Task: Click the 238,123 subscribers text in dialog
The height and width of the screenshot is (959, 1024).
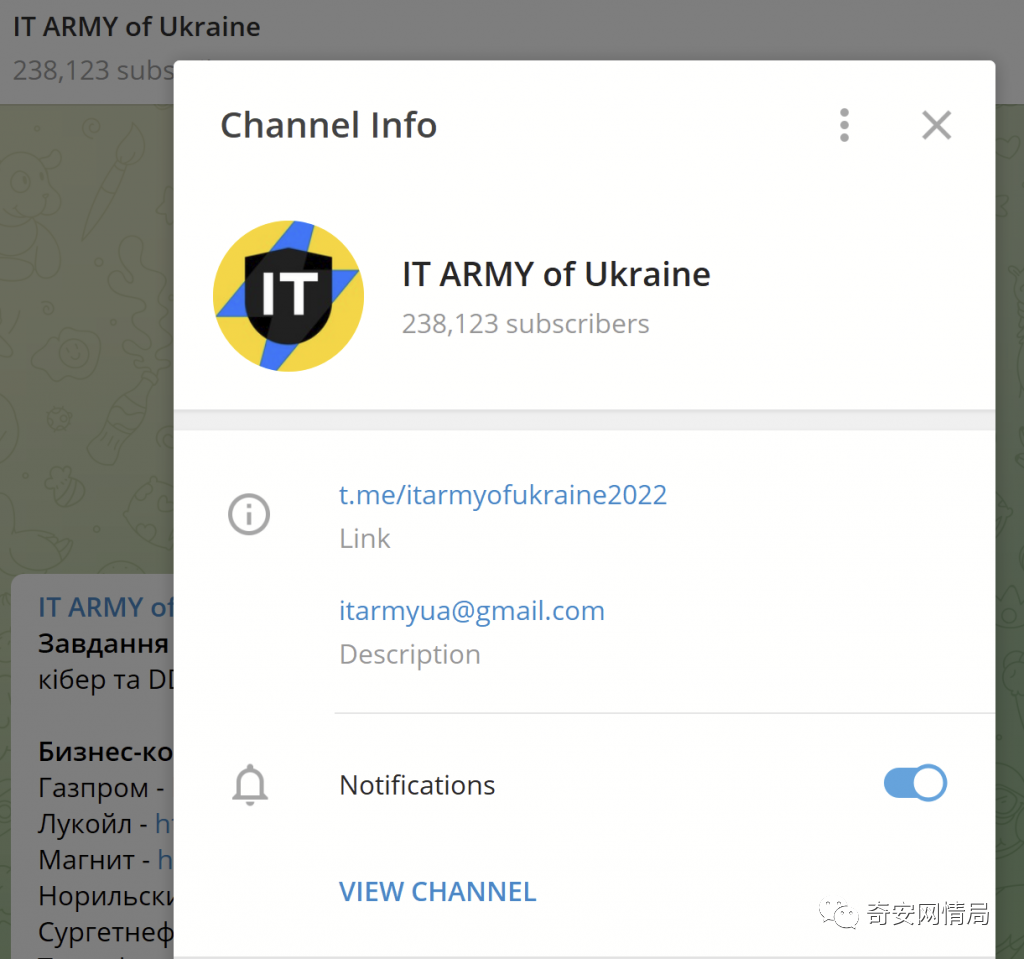Action: pyautogui.click(x=525, y=324)
